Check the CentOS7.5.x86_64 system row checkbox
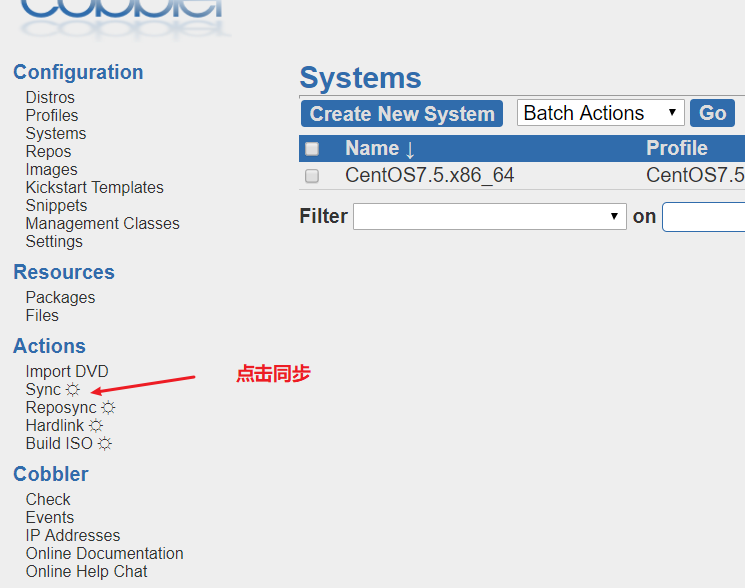The width and height of the screenshot is (745, 588). point(312,176)
